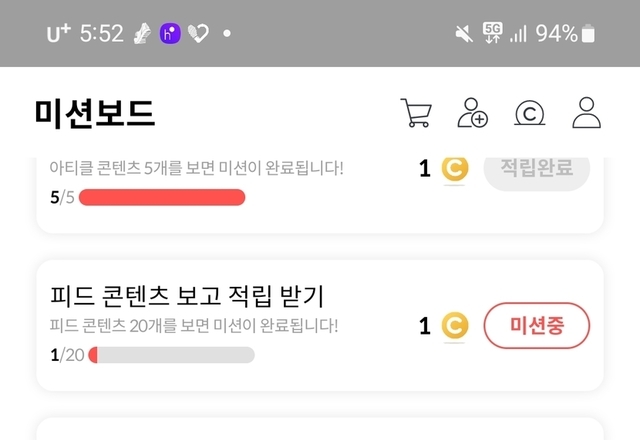Click the completed 5/5 article progress bar
The width and height of the screenshot is (640, 440).
tap(162, 197)
